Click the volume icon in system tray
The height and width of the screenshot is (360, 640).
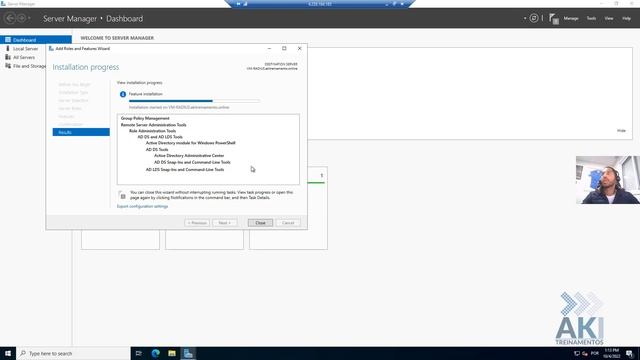point(585,353)
